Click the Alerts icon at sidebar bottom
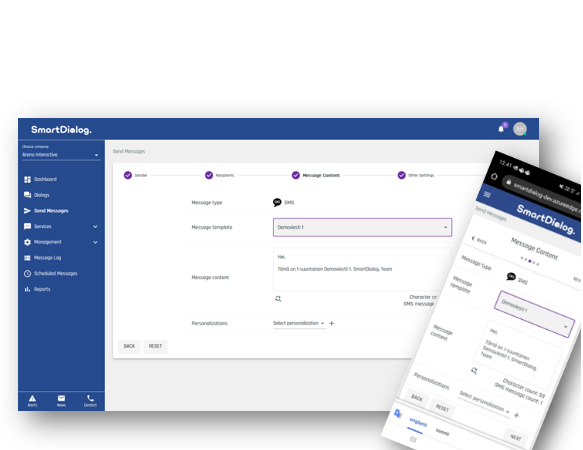Image resolution: width=583 pixels, height=450 pixels. click(32, 401)
